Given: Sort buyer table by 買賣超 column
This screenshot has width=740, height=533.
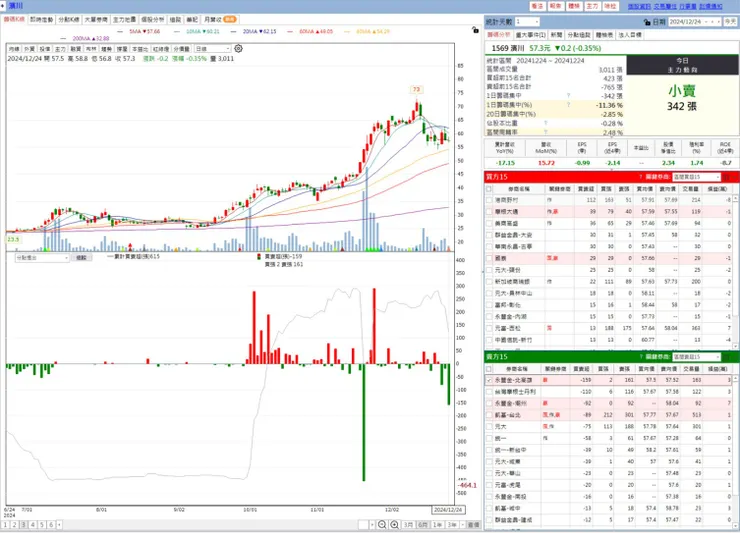Looking at the screenshot, I should pos(586,189).
